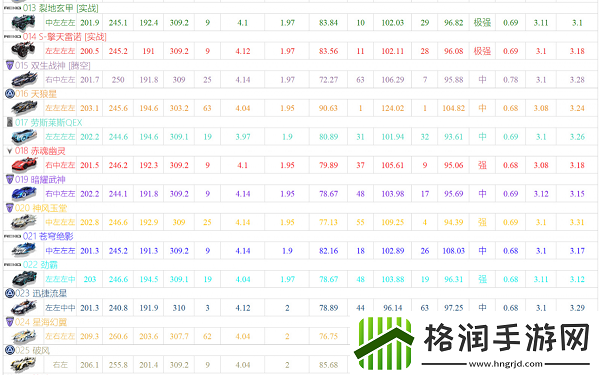Viewport: 600px width, 375px height.
Task: Click value 240.8 in 迅捷流星 row
Action: [x=118, y=308]
